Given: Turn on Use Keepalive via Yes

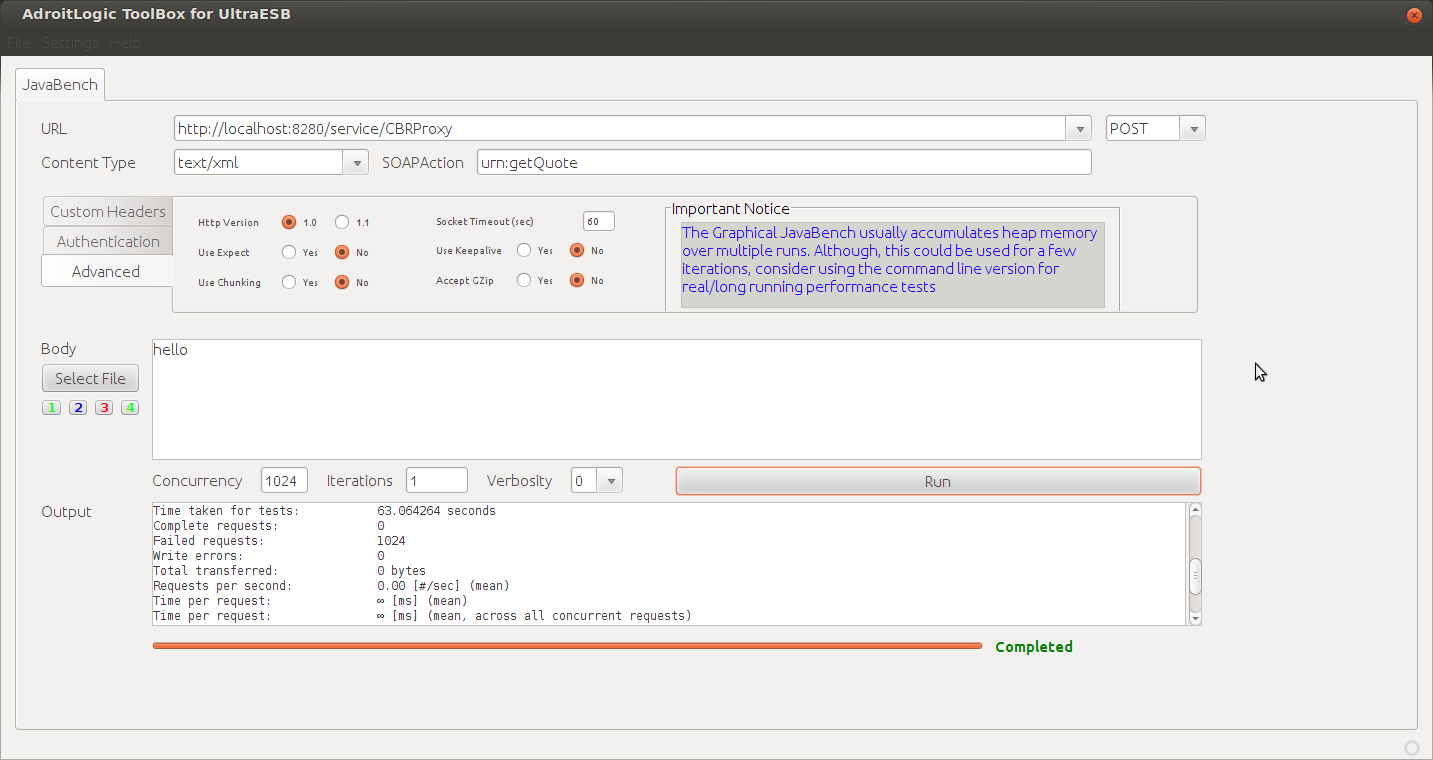Looking at the screenshot, I should click(x=524, y=250).
